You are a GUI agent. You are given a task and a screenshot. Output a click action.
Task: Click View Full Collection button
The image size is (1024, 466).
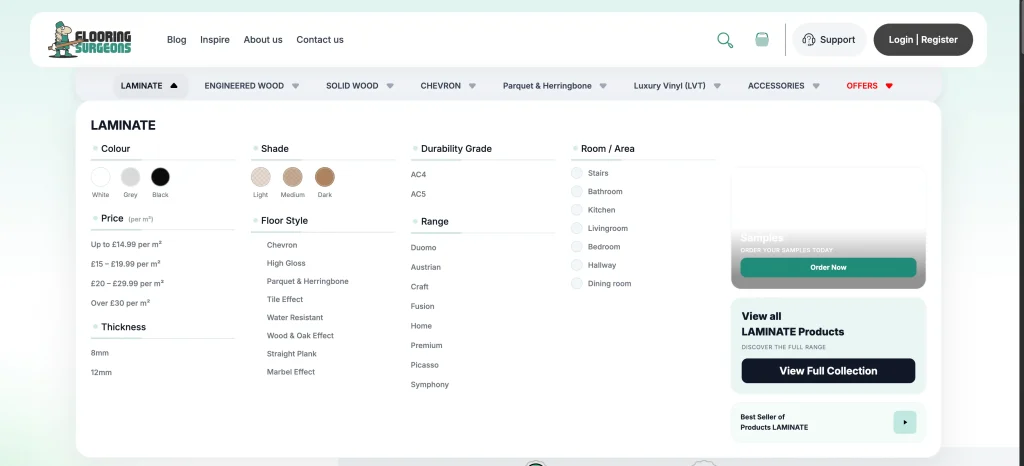tap(828, 371)
